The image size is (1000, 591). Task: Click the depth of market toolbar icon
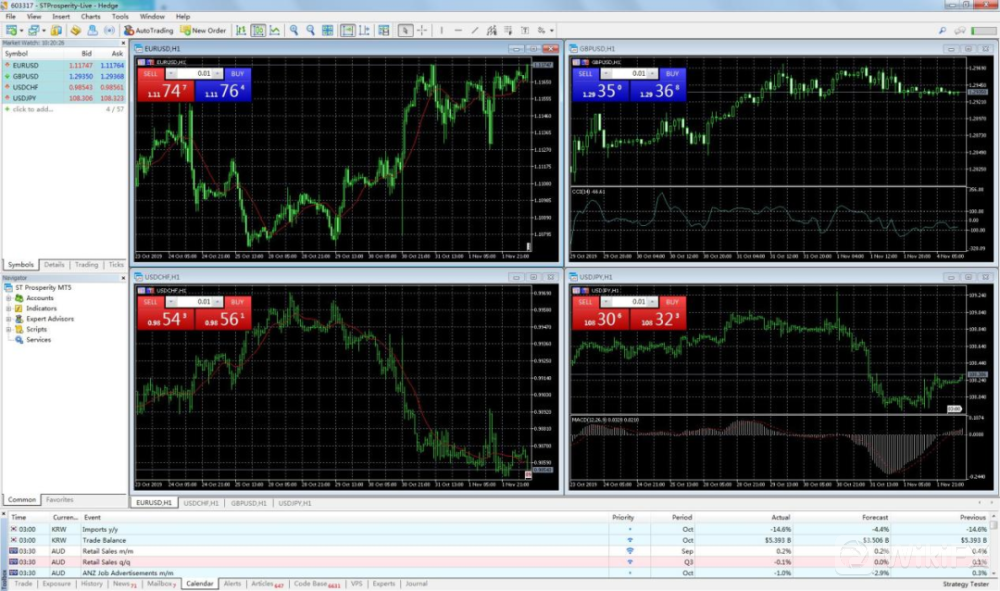click(x=383, y=30)
